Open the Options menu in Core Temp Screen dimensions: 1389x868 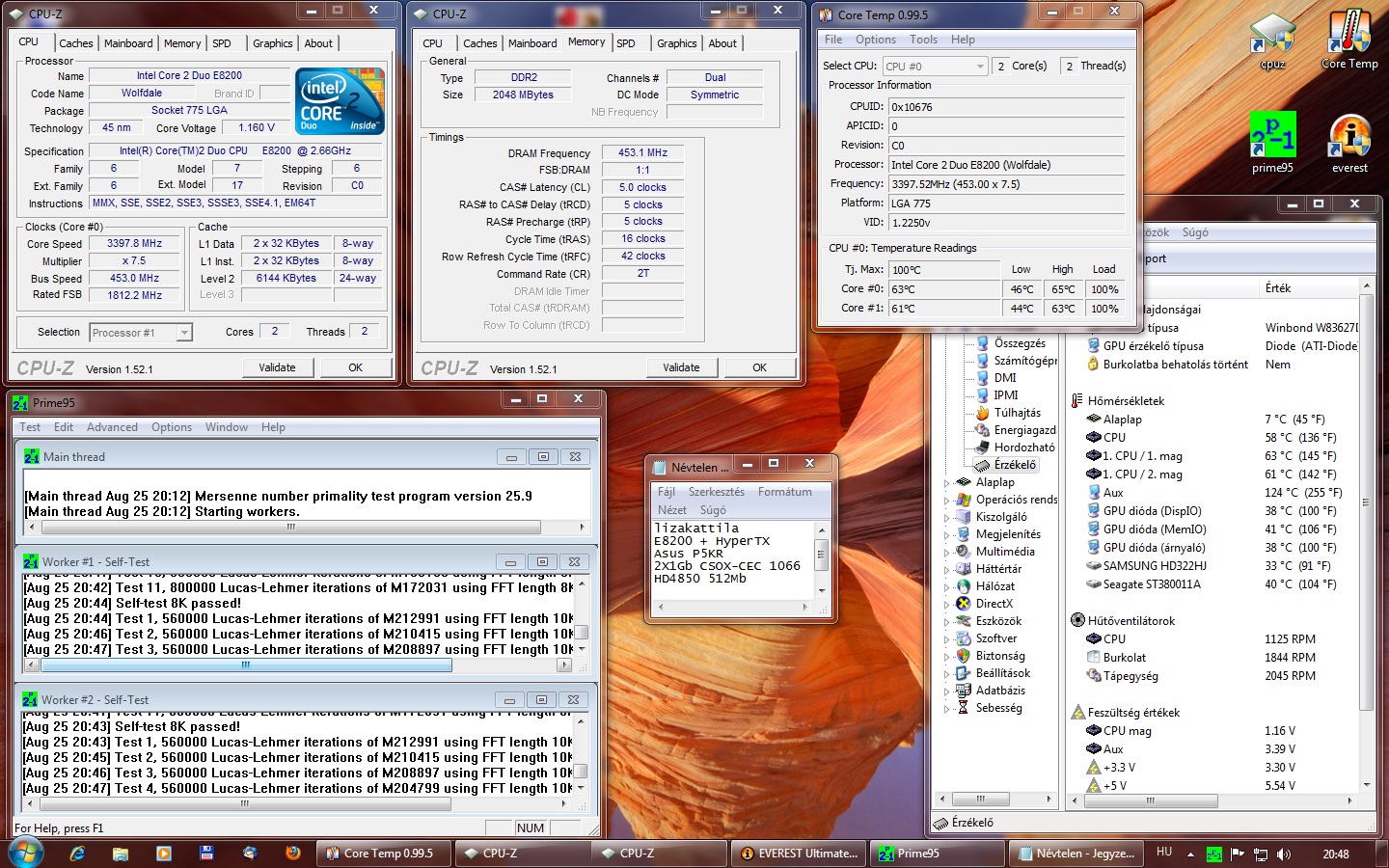tap(875, 40)
